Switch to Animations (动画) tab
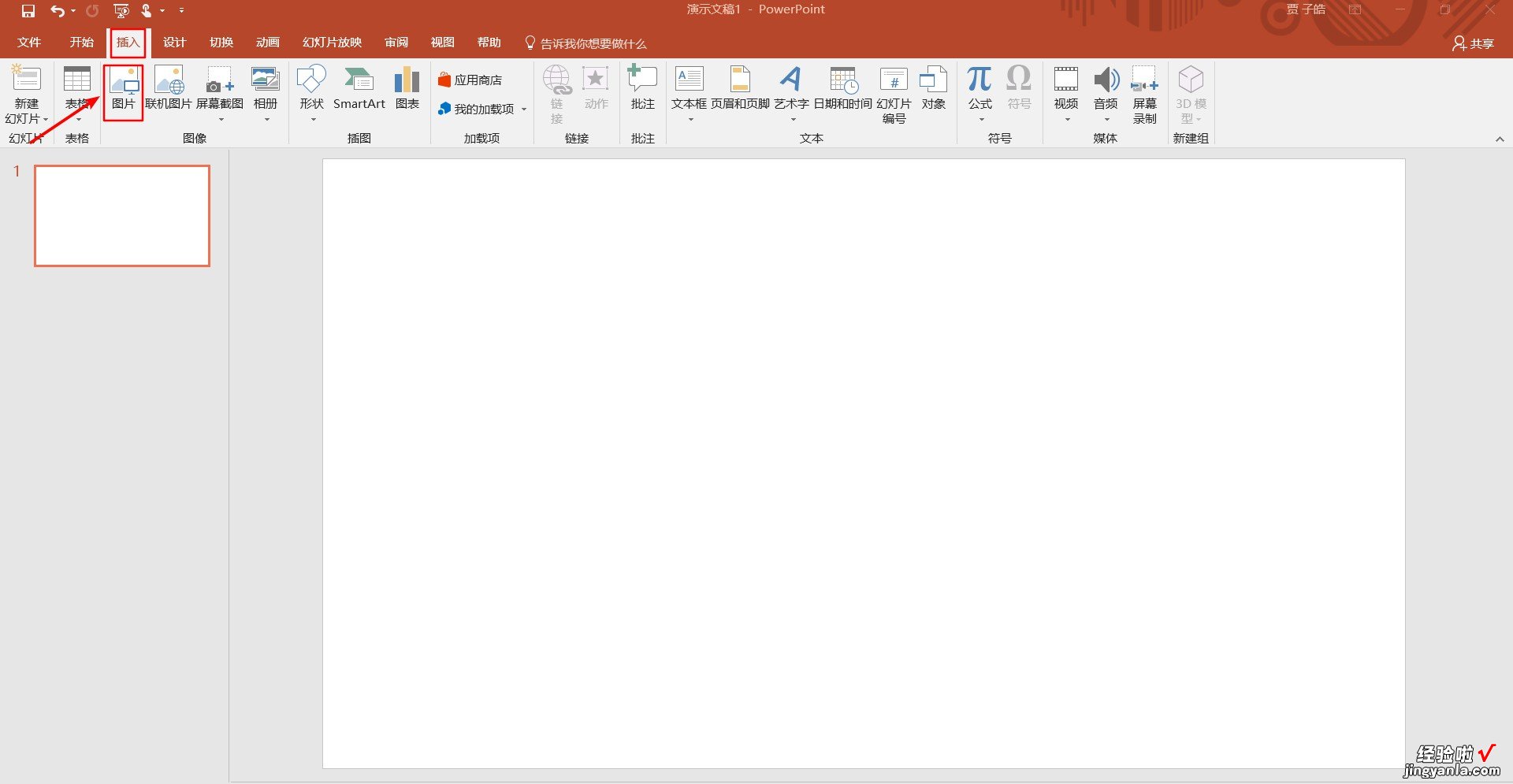The width and height of the screenshot is (1513, 784). [x=268, y=43]
